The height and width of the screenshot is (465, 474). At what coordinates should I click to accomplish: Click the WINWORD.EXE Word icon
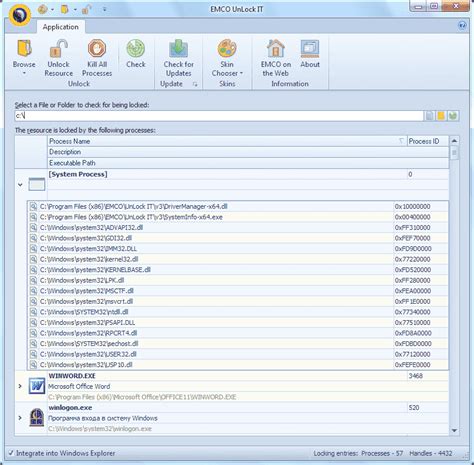click(x=37, y=386)
